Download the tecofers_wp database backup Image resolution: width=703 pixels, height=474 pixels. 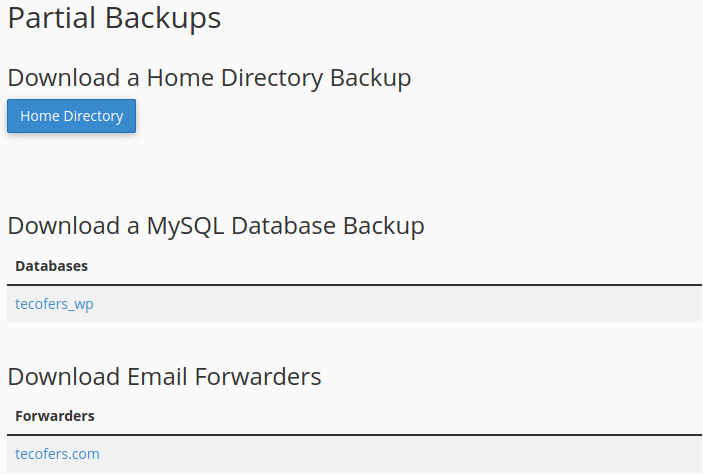[x=54, y=304]
